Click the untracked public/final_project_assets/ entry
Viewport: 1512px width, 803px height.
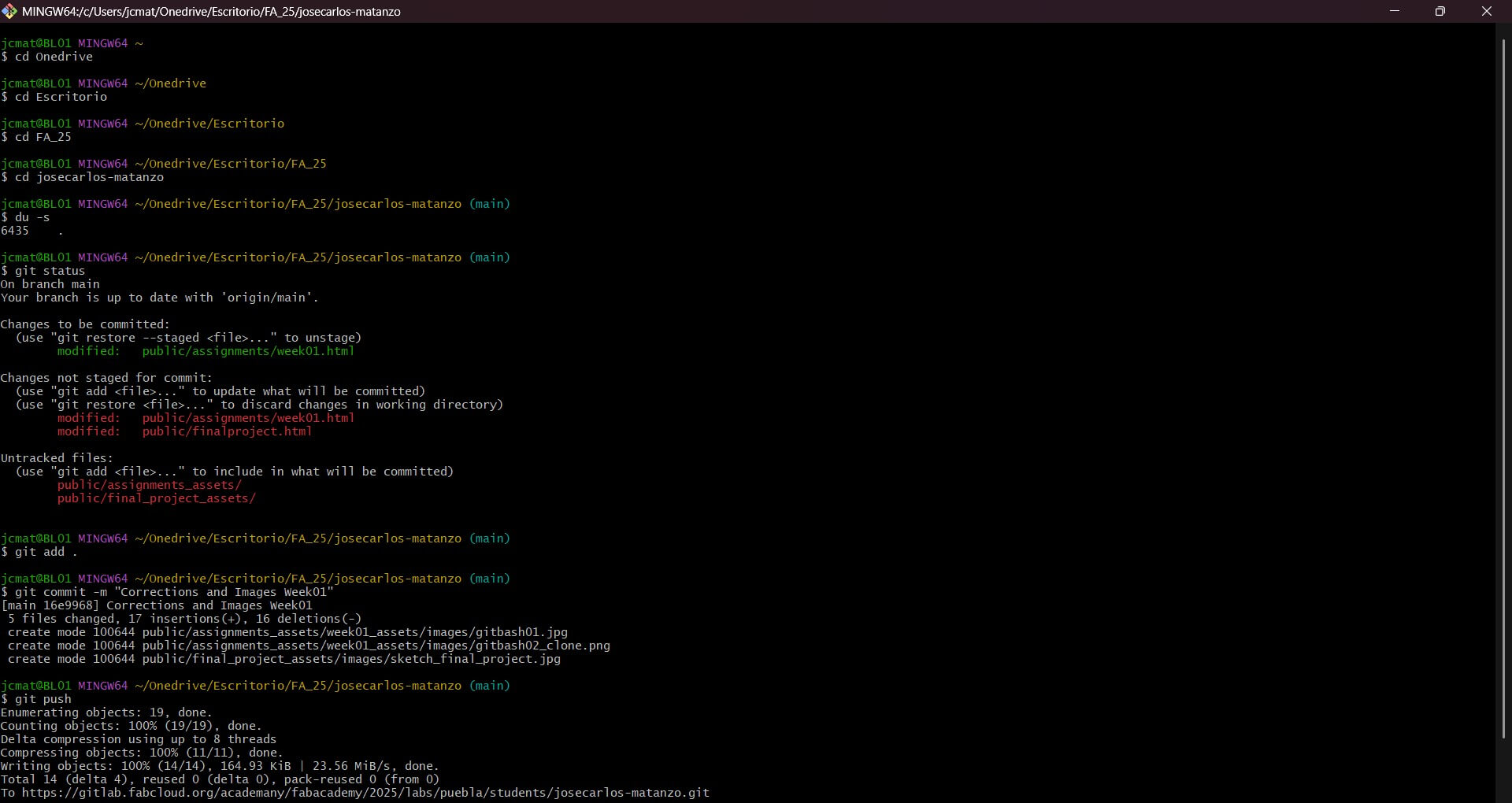[156, 498]
